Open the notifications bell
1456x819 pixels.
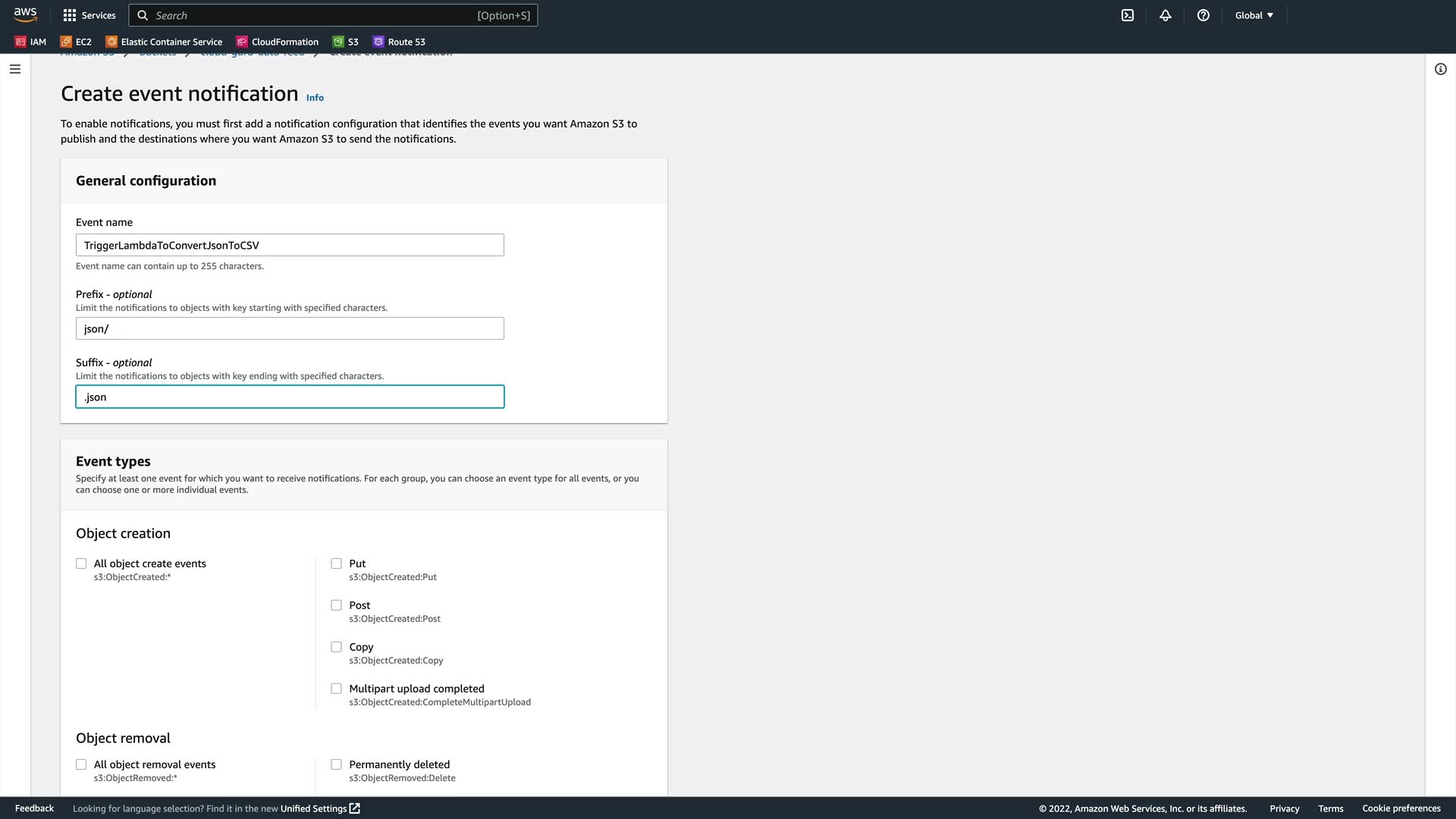[1166, 15]
